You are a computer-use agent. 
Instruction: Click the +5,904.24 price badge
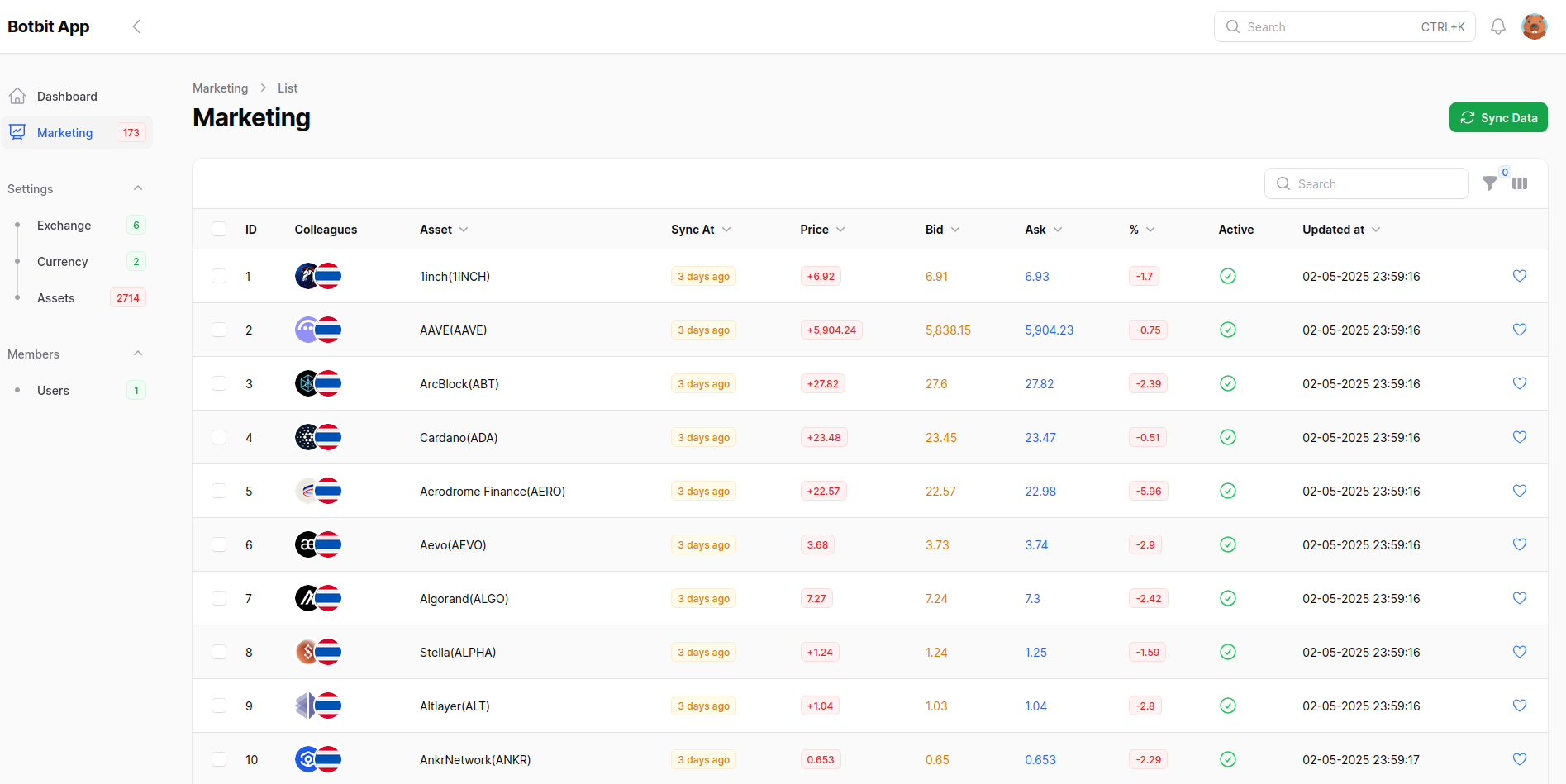pyautogui.click(x=831, y=330)
